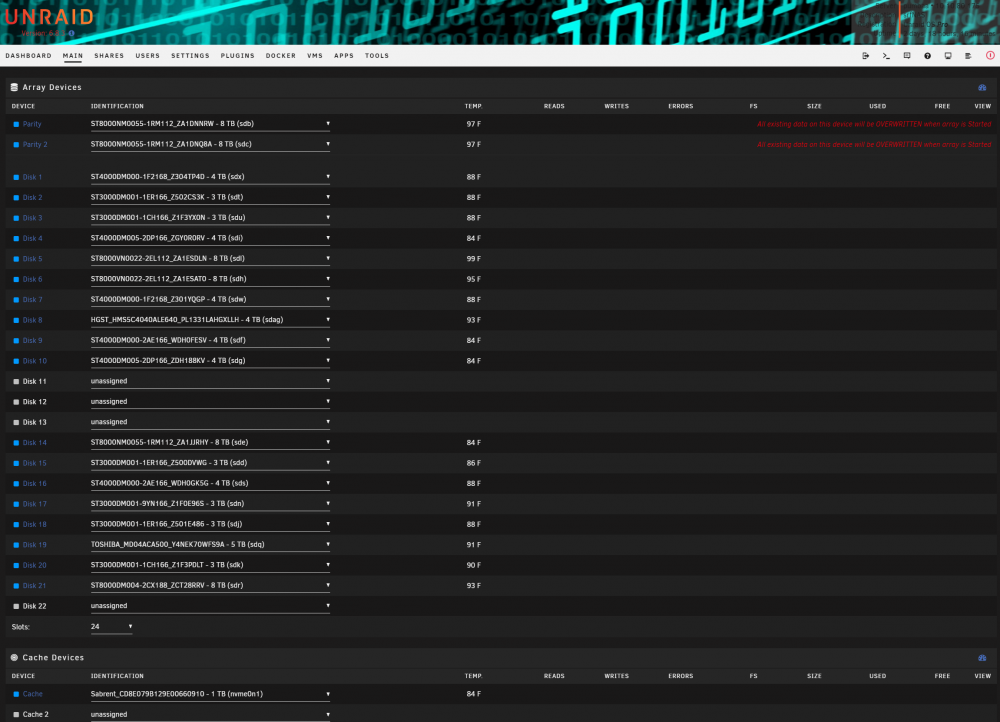
Task: Open the Parity 2 device link
Action: pos(35,145)
